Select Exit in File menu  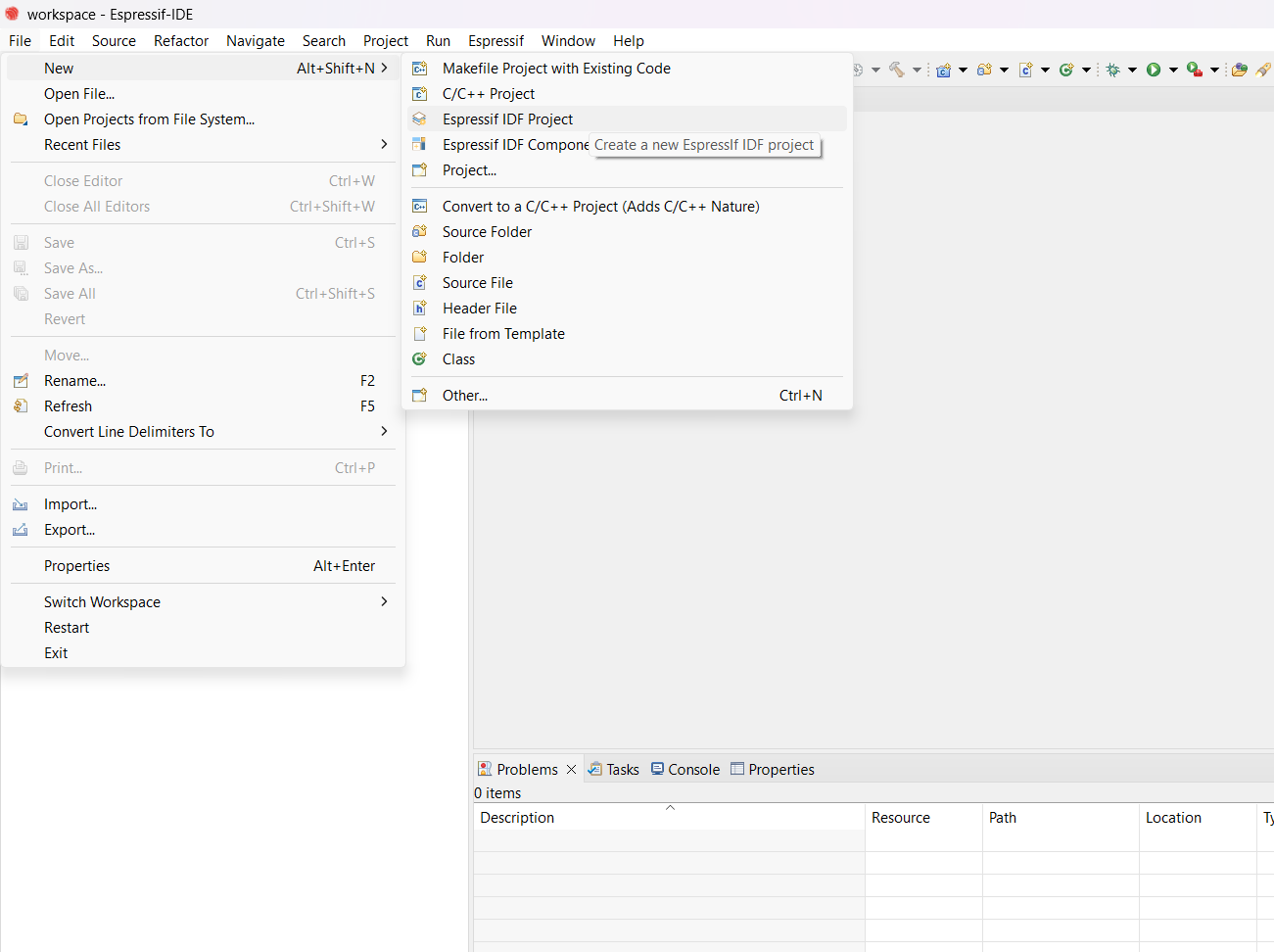[x=203, y=653]
